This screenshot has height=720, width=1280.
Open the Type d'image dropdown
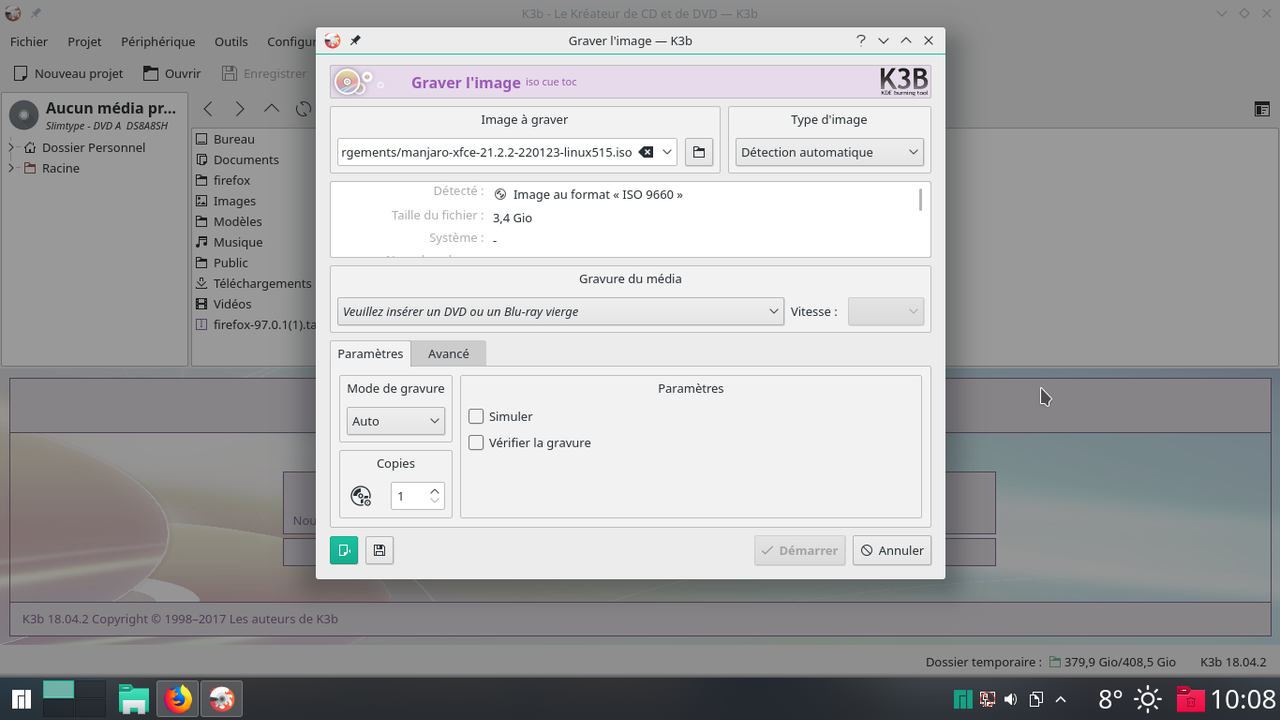tap(830, 152)
